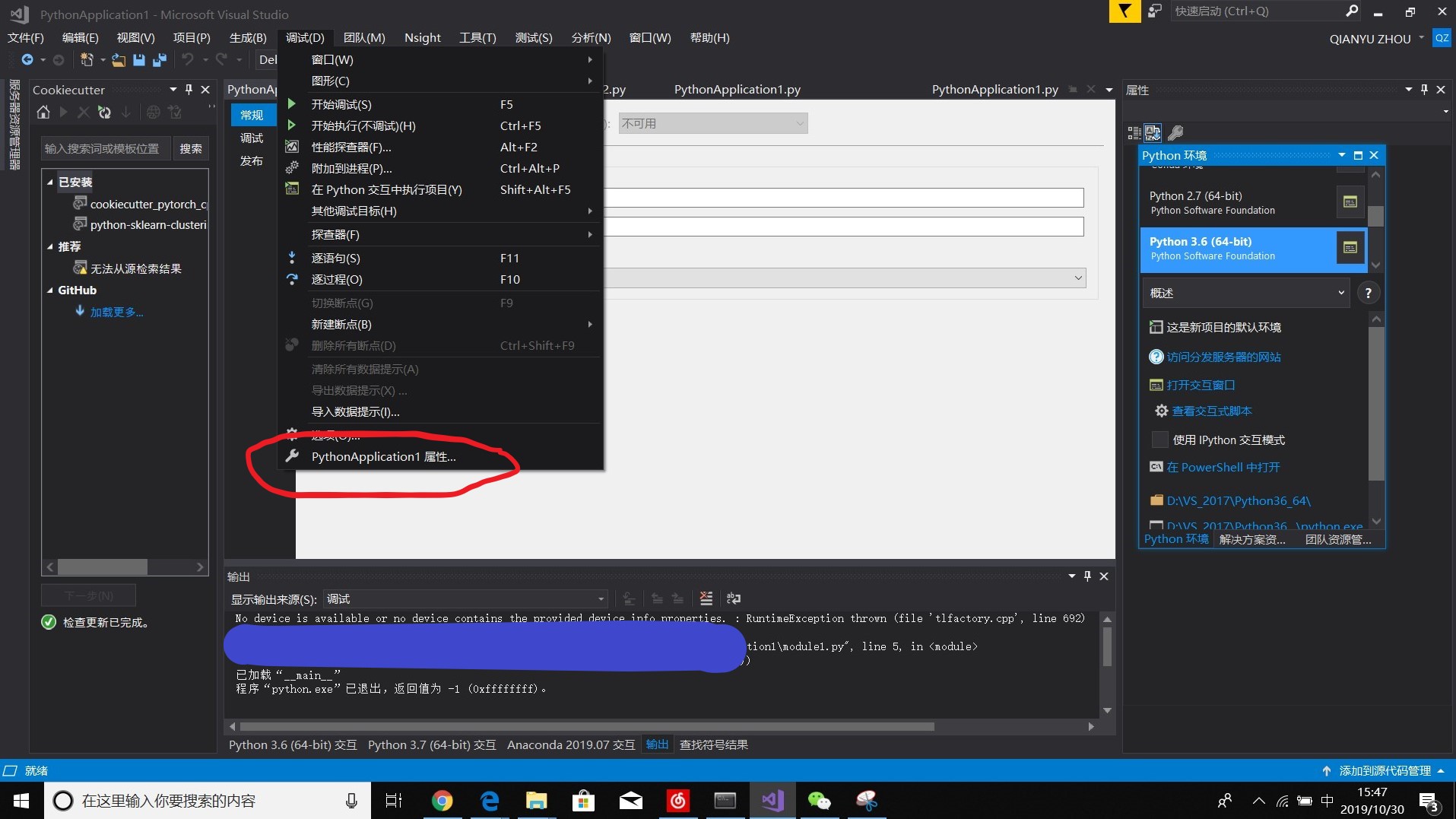This screenshot has width=1456, height=819.
Task: Click the help question mark button
Action: click(1368, 293)
